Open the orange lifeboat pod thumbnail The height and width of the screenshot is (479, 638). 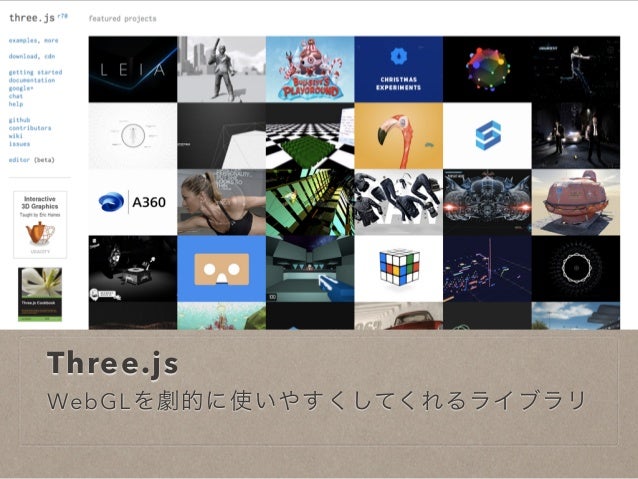point(576,202)
